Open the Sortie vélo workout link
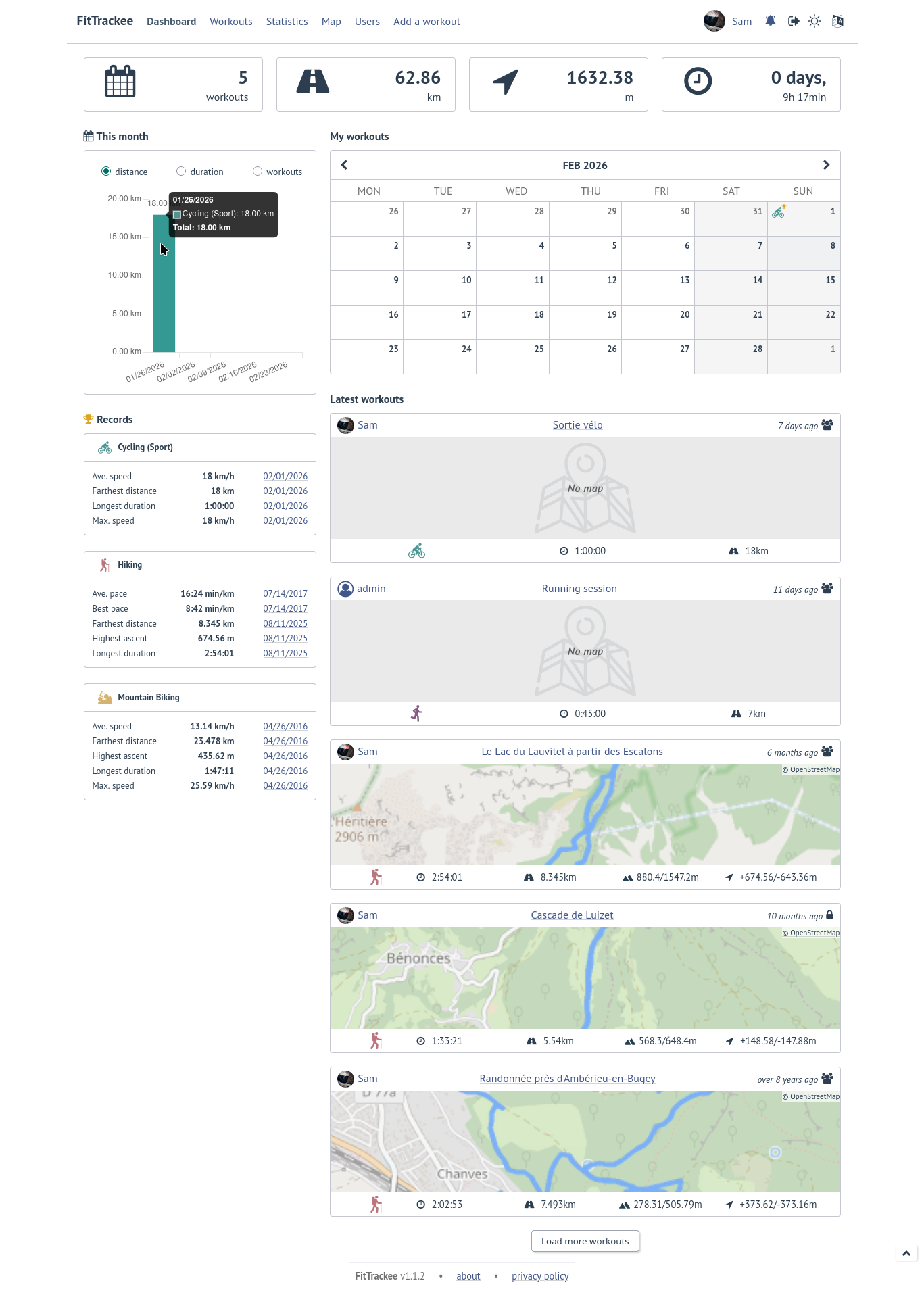The width and height of the screenshot is (924, 1289). click(x=578, y=425)
